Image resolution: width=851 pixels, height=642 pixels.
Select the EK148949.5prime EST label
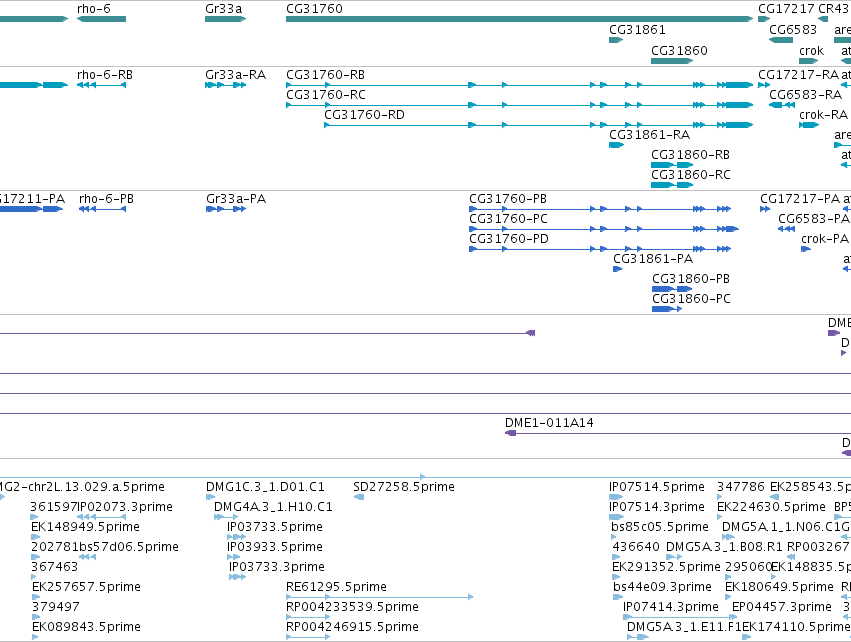pyautogui.click(x=86, y=527)
